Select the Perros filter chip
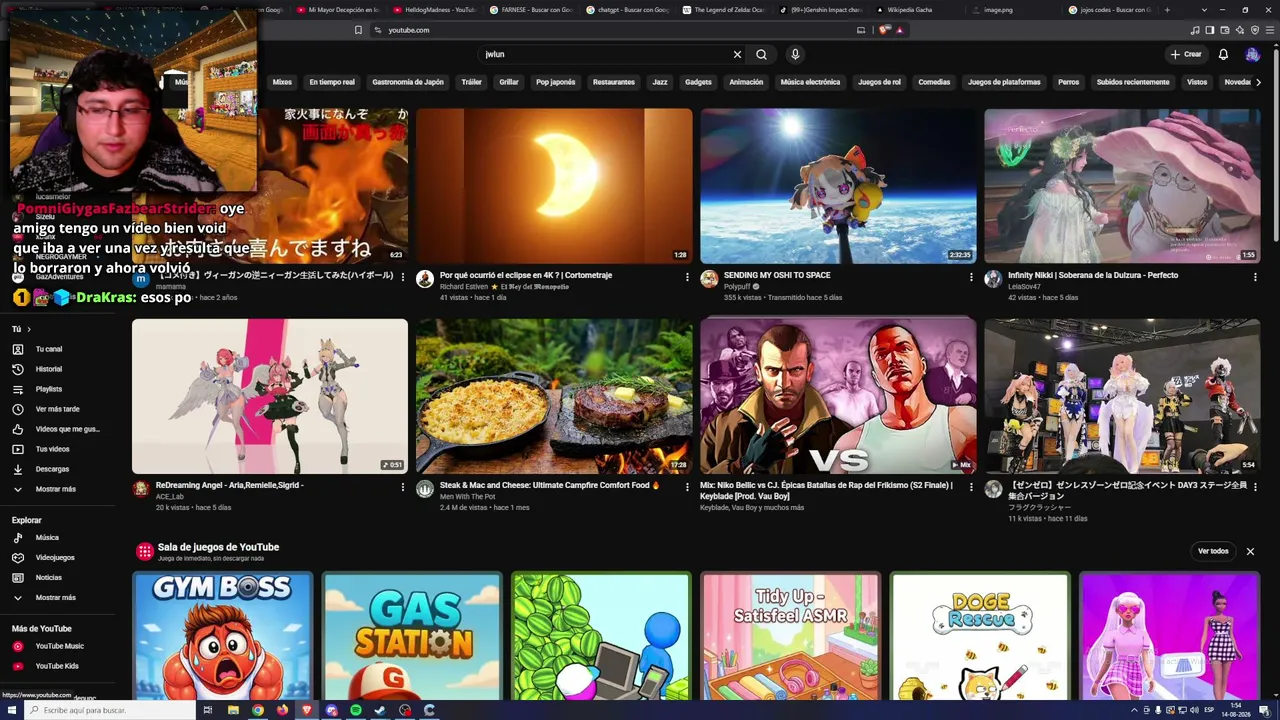The image size is (1280, 720). pyautogui.click(x=1069, y=82)
